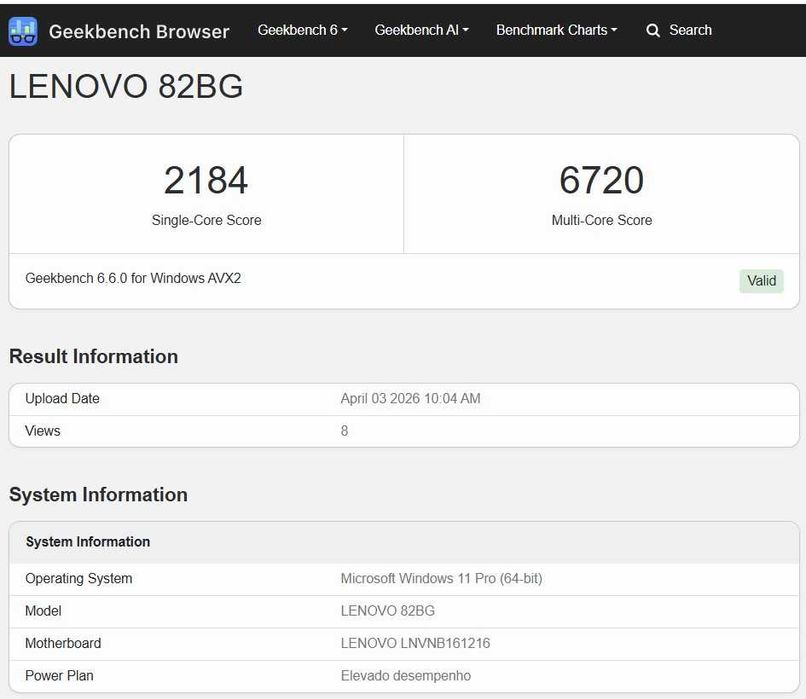
Task: Click the Microsoft Windows 11 Pro value
Action: (x=441, y=578)
